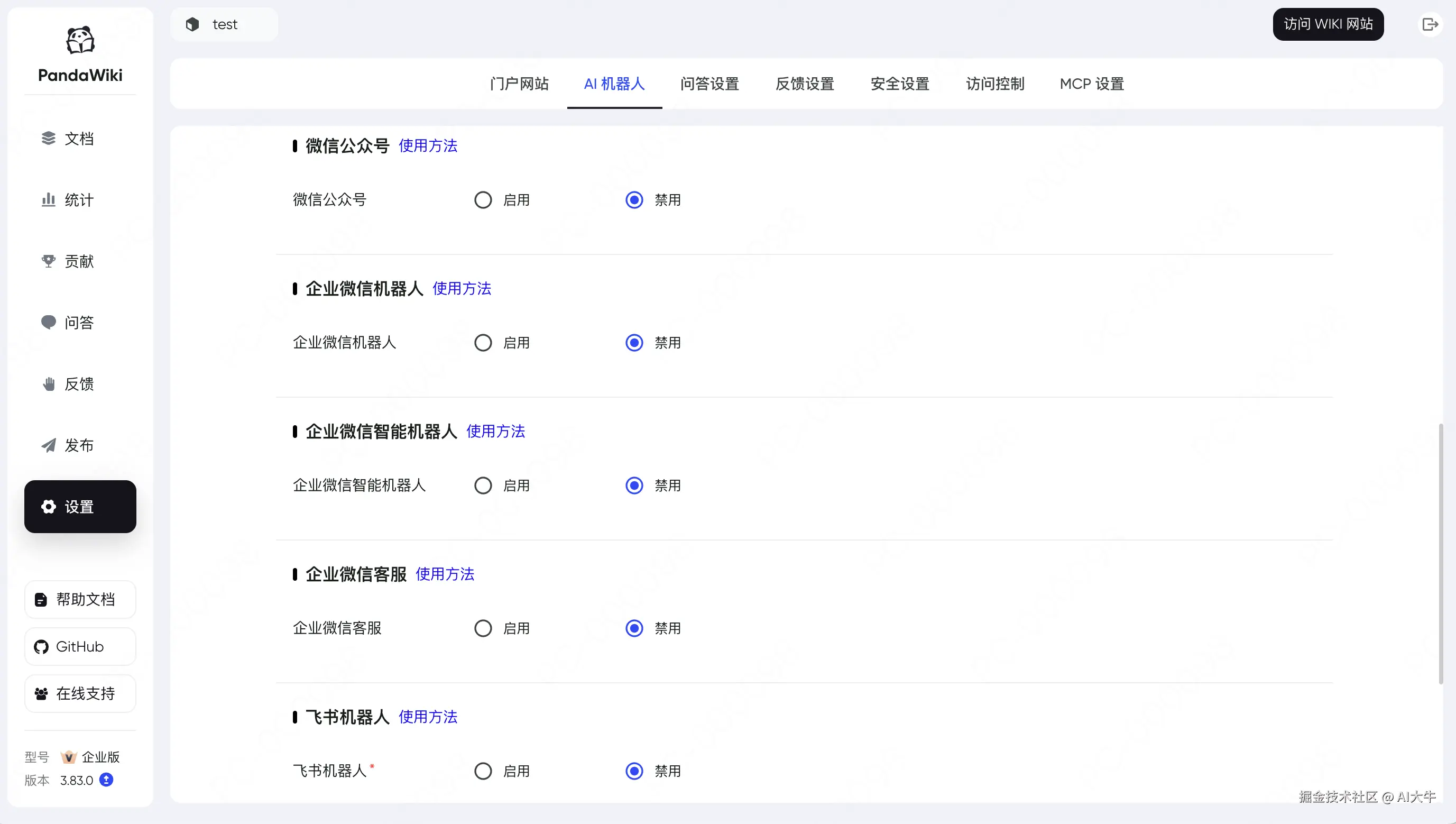1456x824 pixels.
Task: Open 使用方法 link beside 企业微信智能机器人
Action: [495, 431]
